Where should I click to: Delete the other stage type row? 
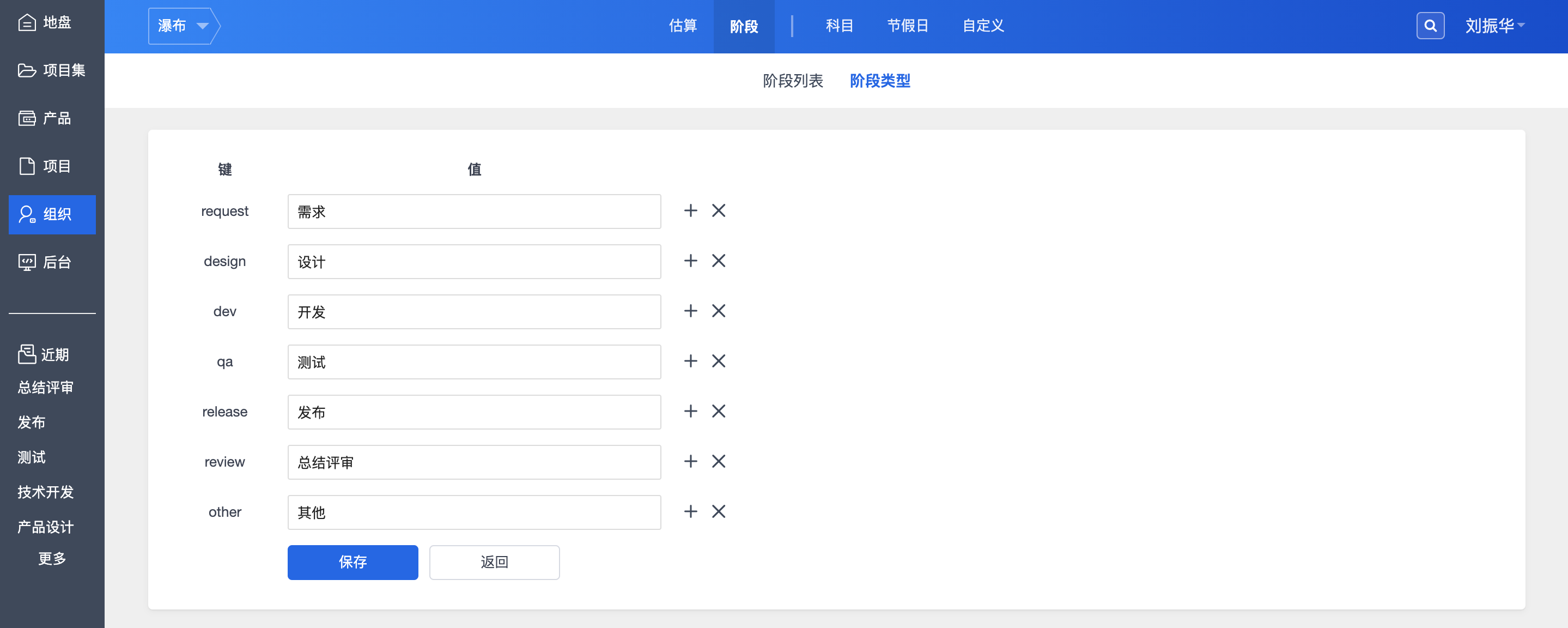coord(718,512)
